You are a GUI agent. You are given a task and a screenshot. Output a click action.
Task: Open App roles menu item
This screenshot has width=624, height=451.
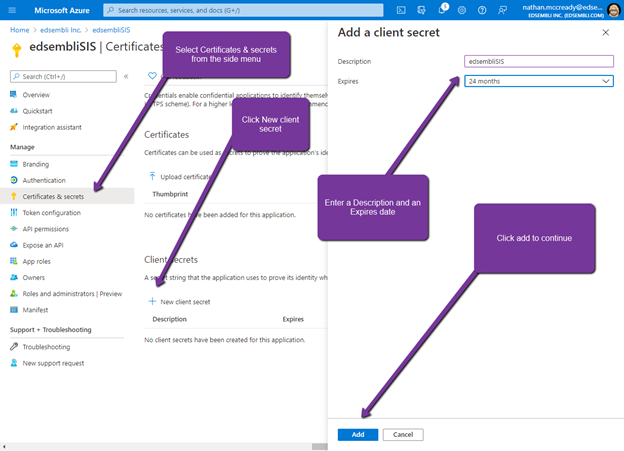[x=36, y=262]
